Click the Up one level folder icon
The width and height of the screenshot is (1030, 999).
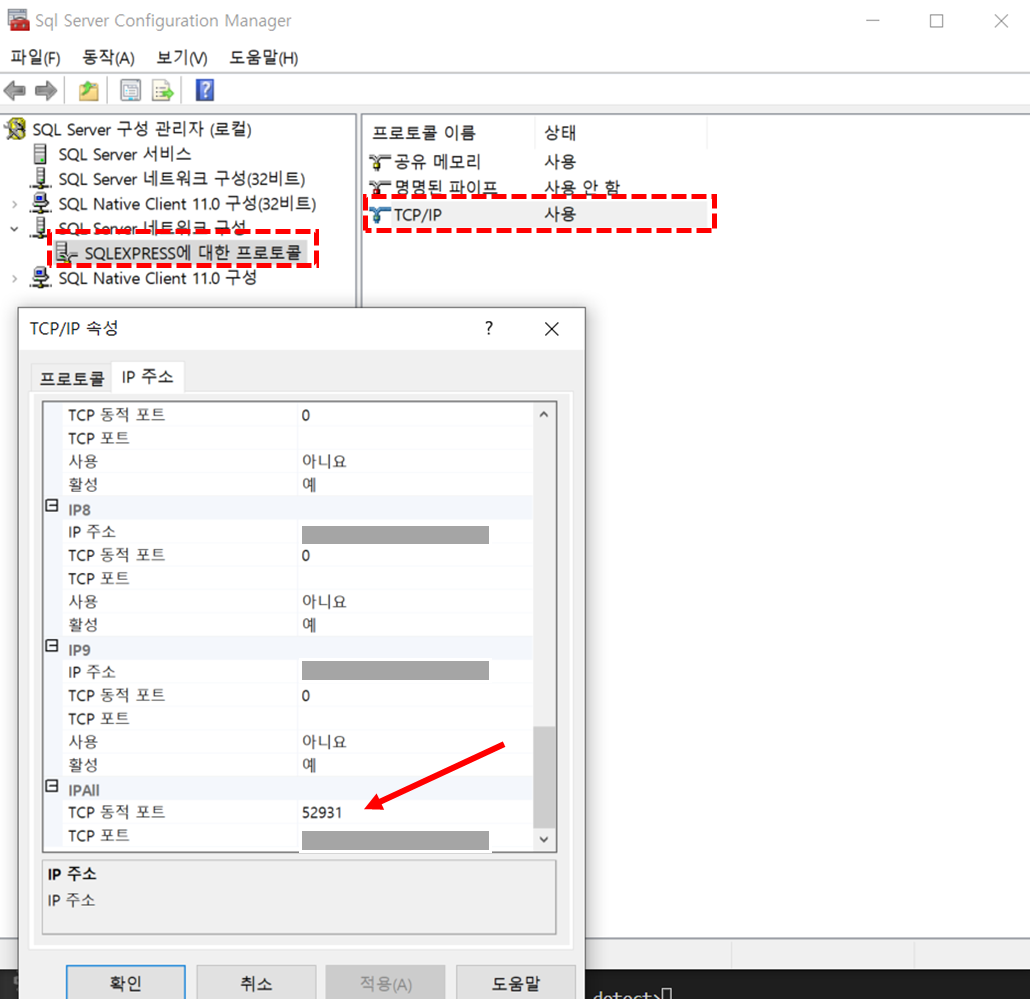pyautogui.click(x=89, y=91)
